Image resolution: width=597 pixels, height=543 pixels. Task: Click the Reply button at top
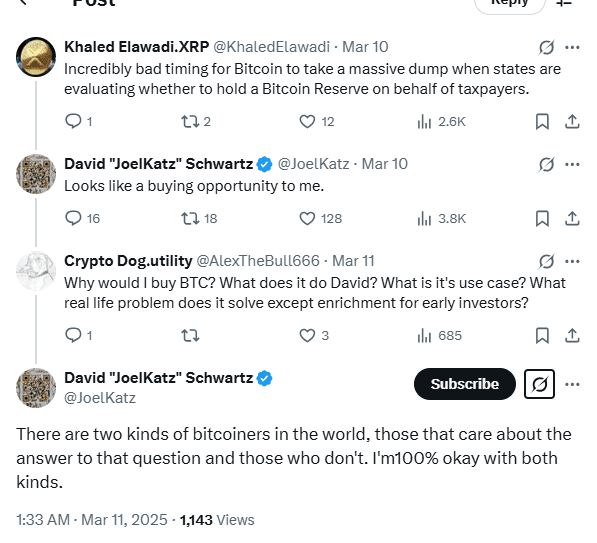(x=509, y=3)
